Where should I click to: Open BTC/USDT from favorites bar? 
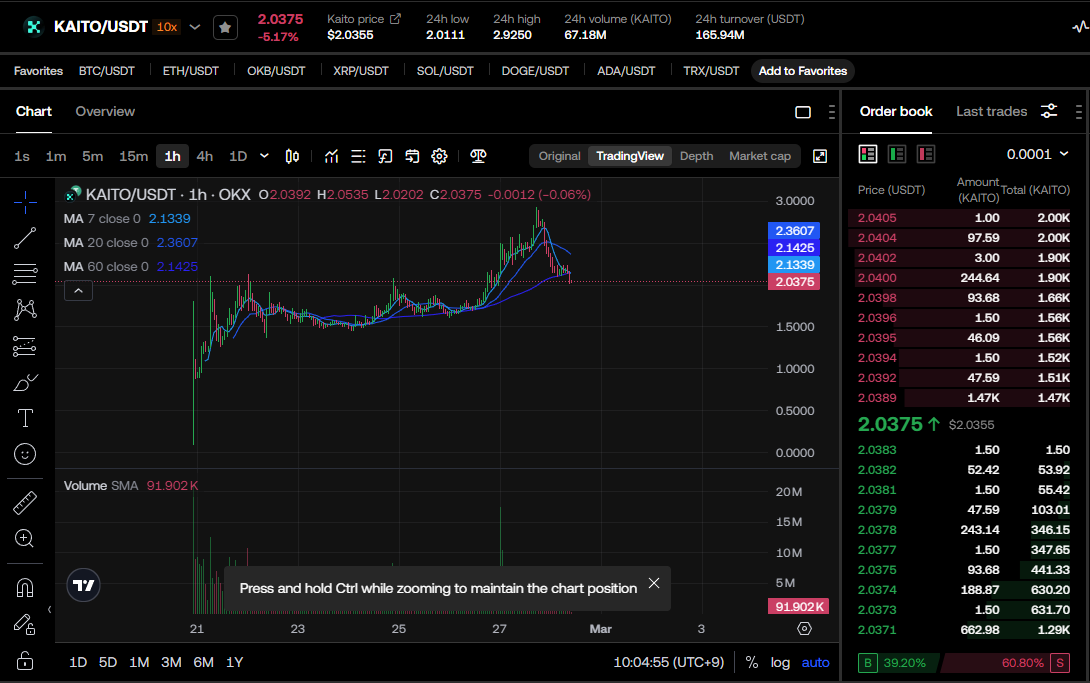[x=106, y=71]
